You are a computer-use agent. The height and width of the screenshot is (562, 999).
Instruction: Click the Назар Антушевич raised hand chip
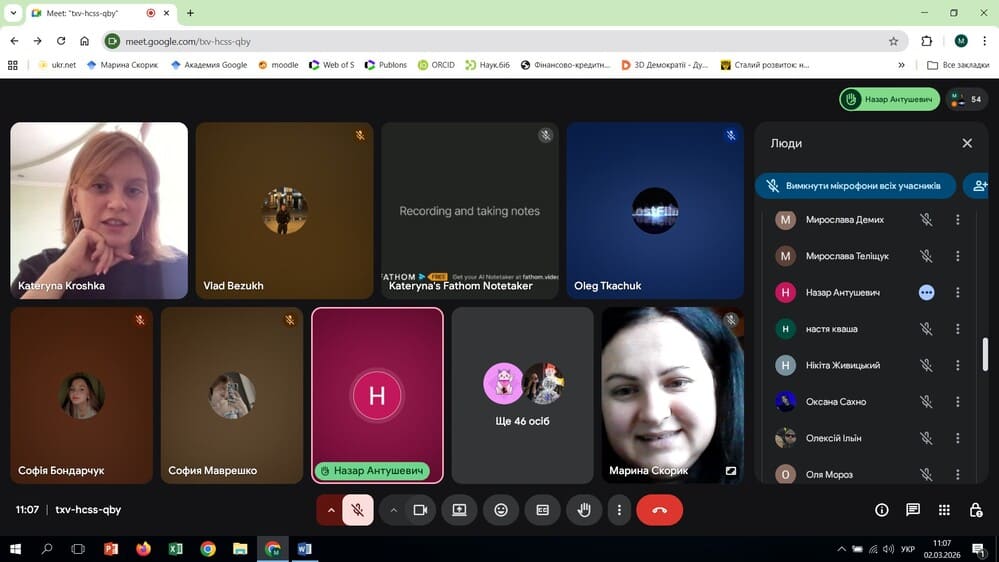889,99
